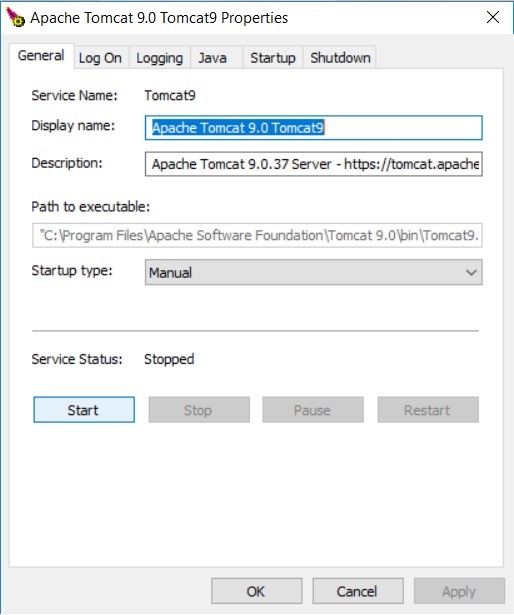Image resolution: width=514 pixels, height=615 pixels.
Task: Click into the Description text field
Action: tap(314, 164)
